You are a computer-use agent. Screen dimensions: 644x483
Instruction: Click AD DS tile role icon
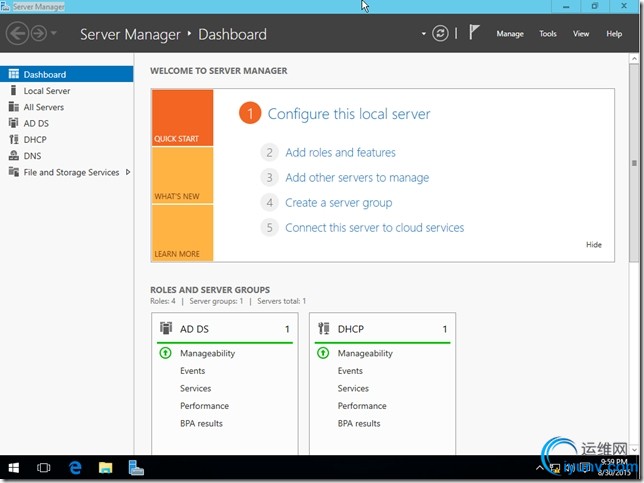166,328
